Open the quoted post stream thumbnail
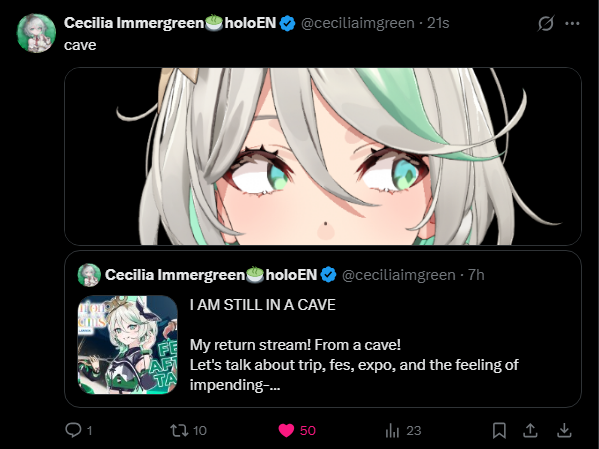 [x=128, y=345]
